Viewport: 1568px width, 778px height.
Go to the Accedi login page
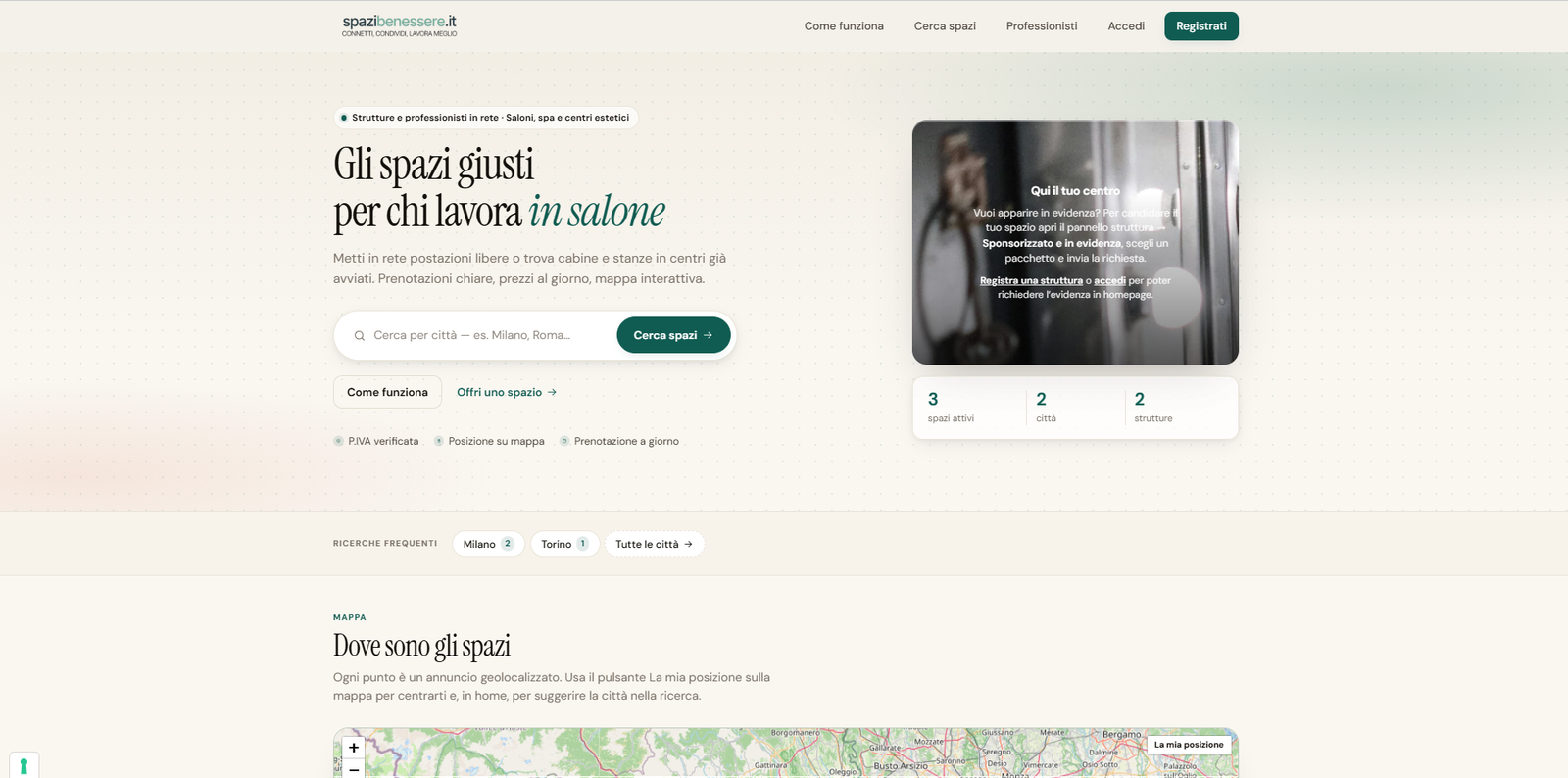(1126, 26)
